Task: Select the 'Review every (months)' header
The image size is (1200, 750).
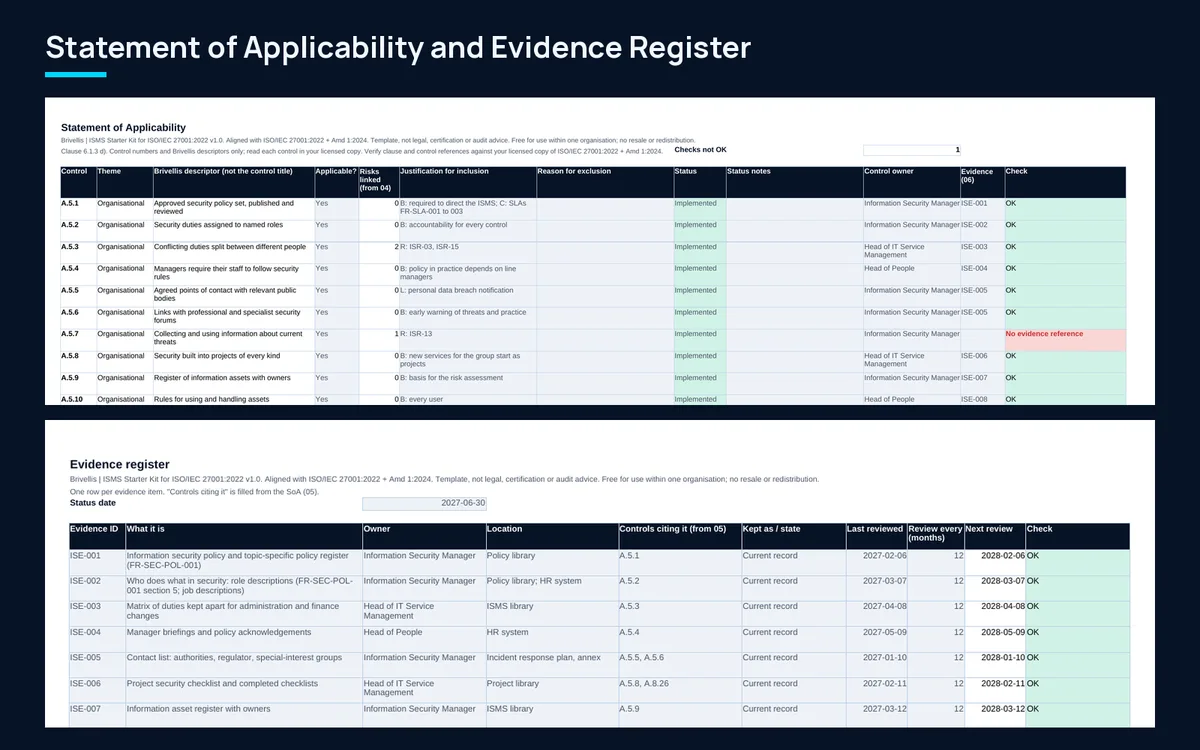Action: pos(936,536)
